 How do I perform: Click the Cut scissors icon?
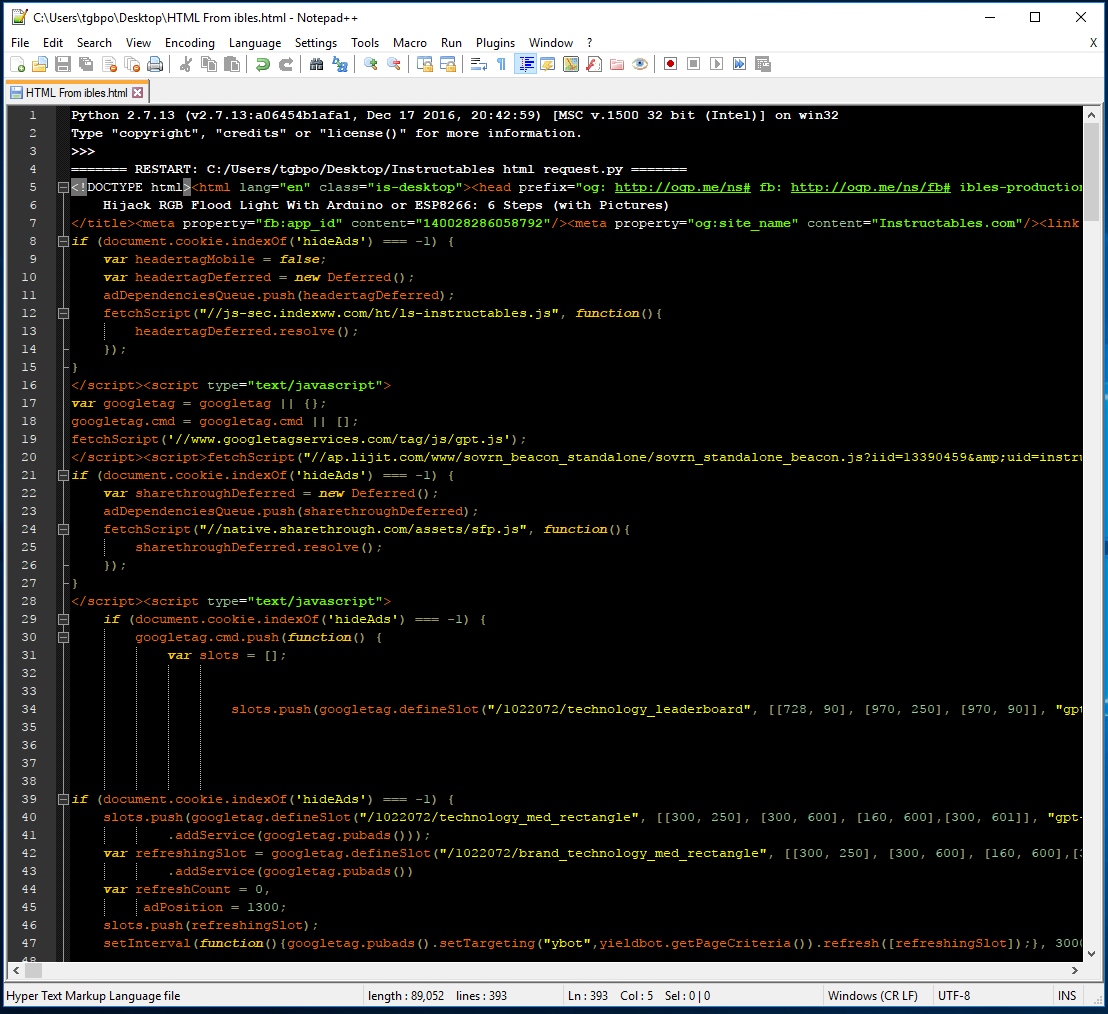coord(185,64)
